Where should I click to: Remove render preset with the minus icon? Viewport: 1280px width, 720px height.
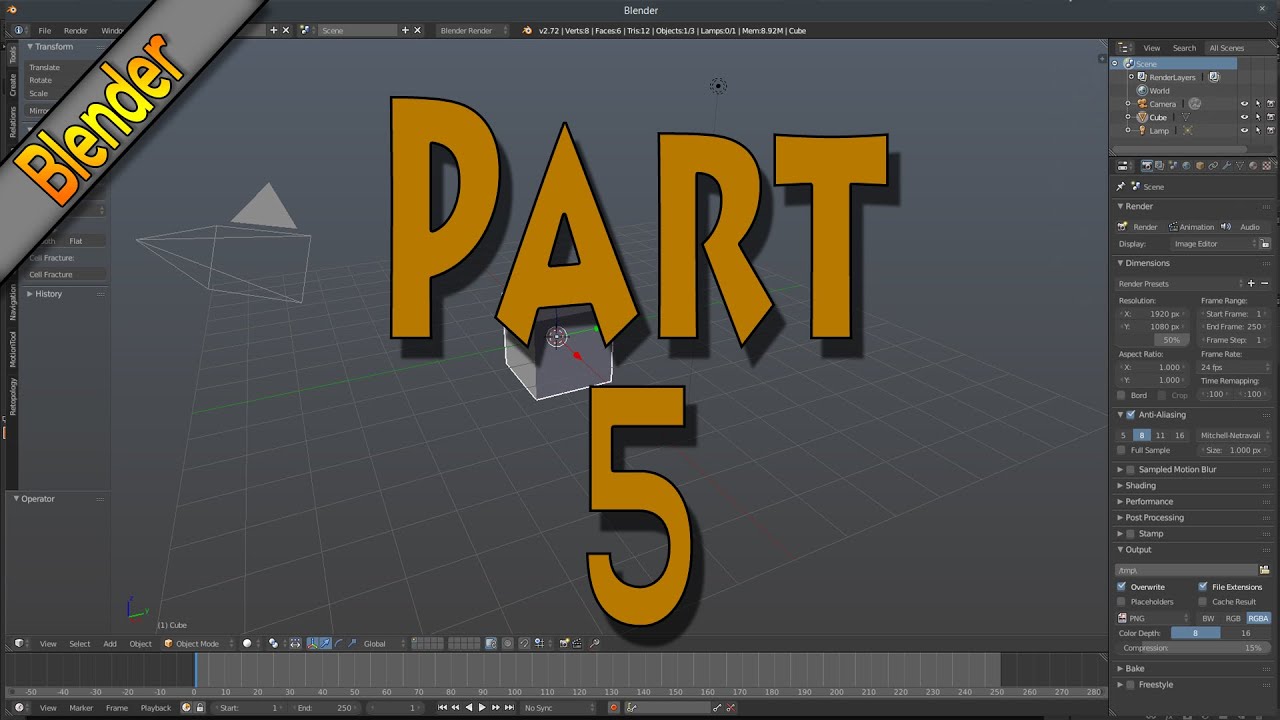(x=1264, y=284)
